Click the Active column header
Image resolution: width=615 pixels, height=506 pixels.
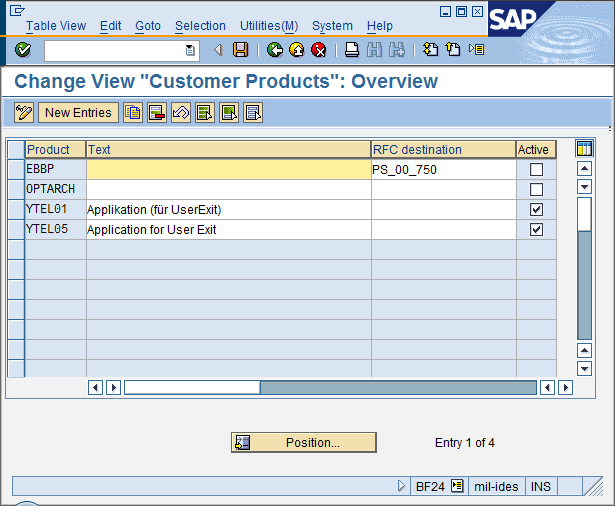coord(536,149)
